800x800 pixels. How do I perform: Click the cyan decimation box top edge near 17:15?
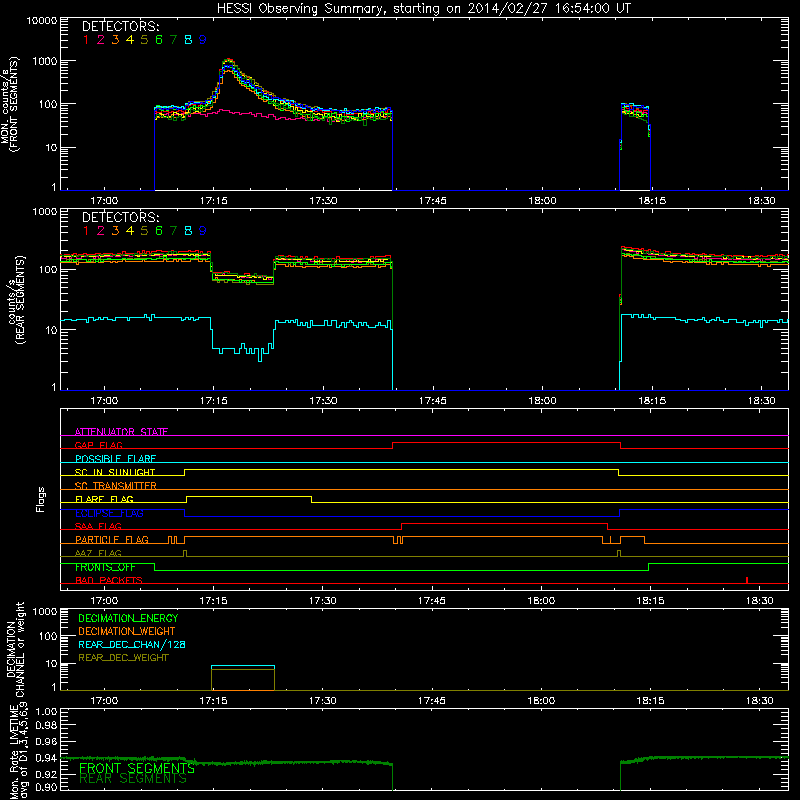pyautogui.click(x=243, y=666)
